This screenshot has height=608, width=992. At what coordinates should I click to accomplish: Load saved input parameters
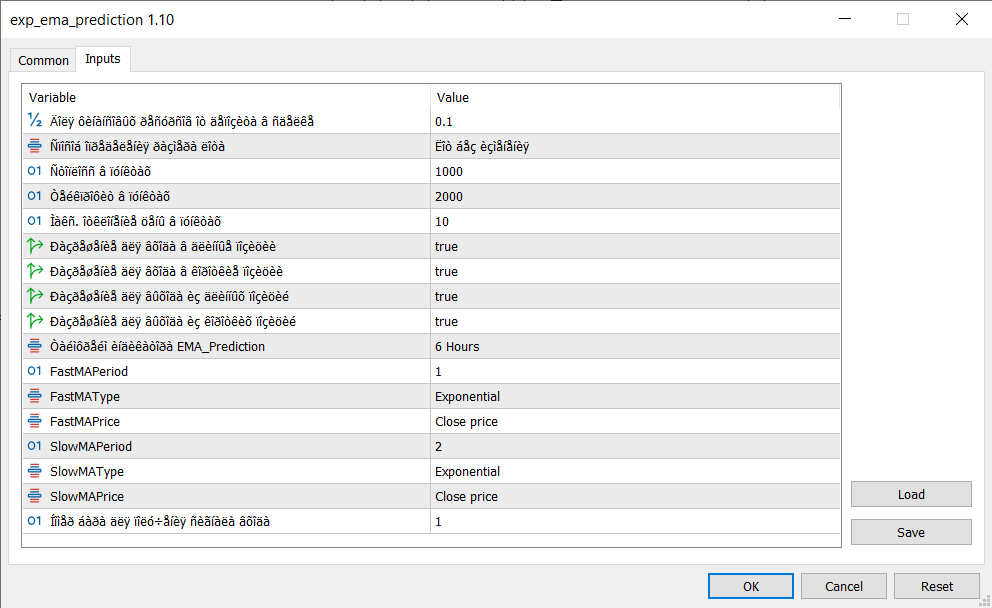(911, 494)
